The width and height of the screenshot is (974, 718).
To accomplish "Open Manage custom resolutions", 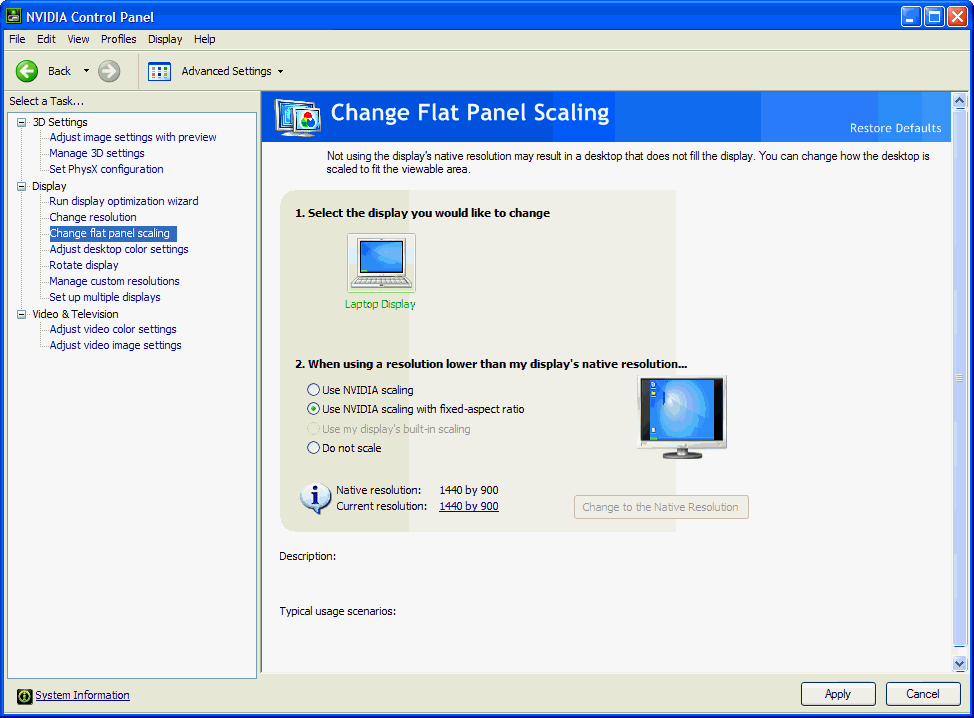I will click(114, 281).
